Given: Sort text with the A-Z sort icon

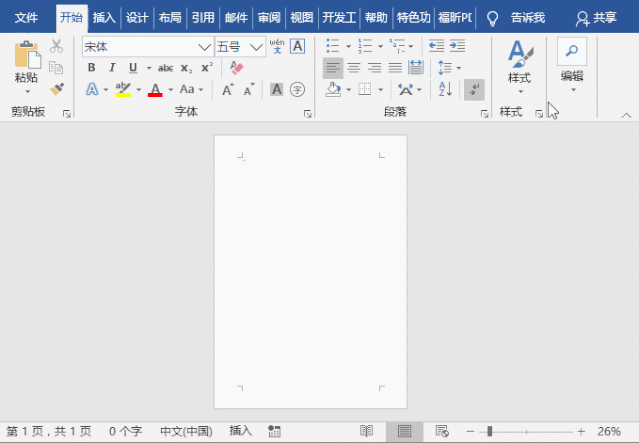Looking at the screenshot, I should (x=445, y=89).
